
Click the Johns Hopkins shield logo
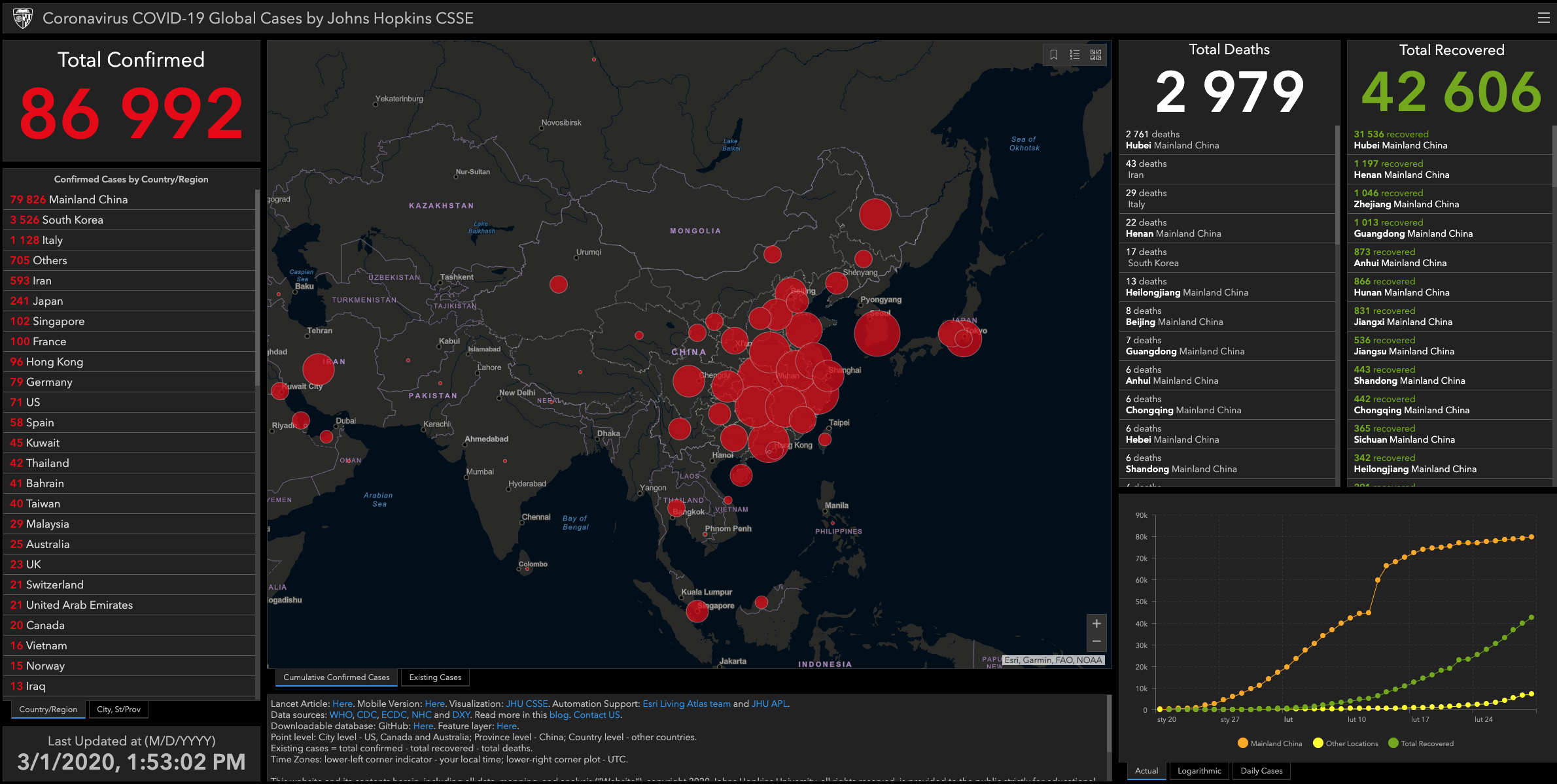point(23,18)
